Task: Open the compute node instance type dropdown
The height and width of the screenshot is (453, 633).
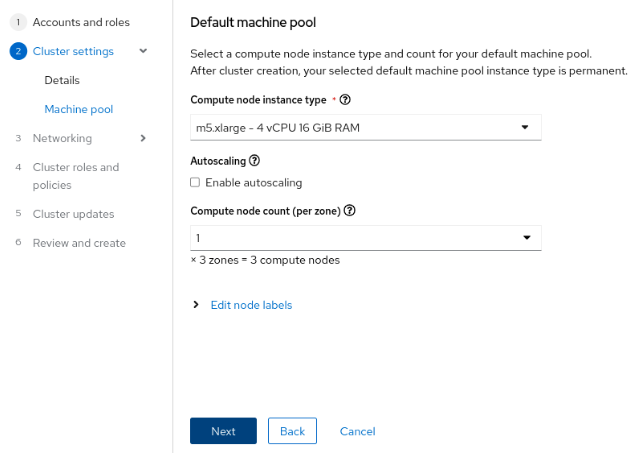Action: pyautogui.click(x=366, y=128)
